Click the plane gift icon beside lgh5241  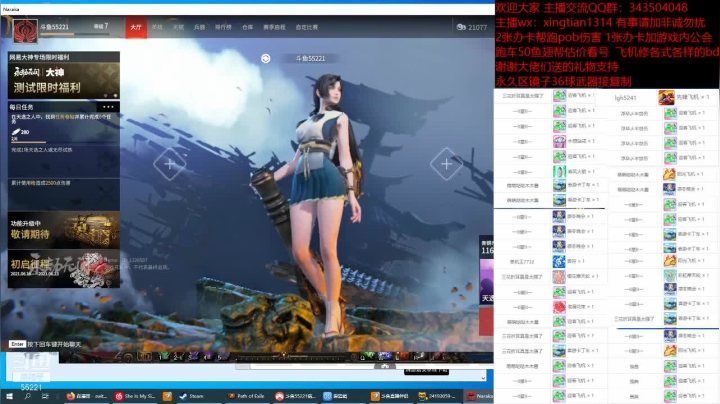coord(666,97)
